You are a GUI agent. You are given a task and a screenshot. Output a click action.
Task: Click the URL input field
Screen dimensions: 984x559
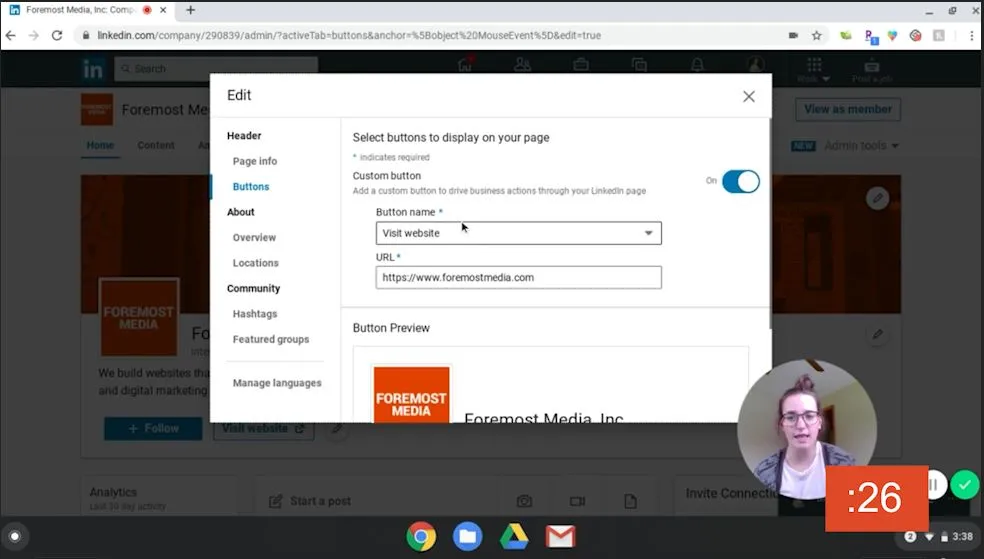518,277
